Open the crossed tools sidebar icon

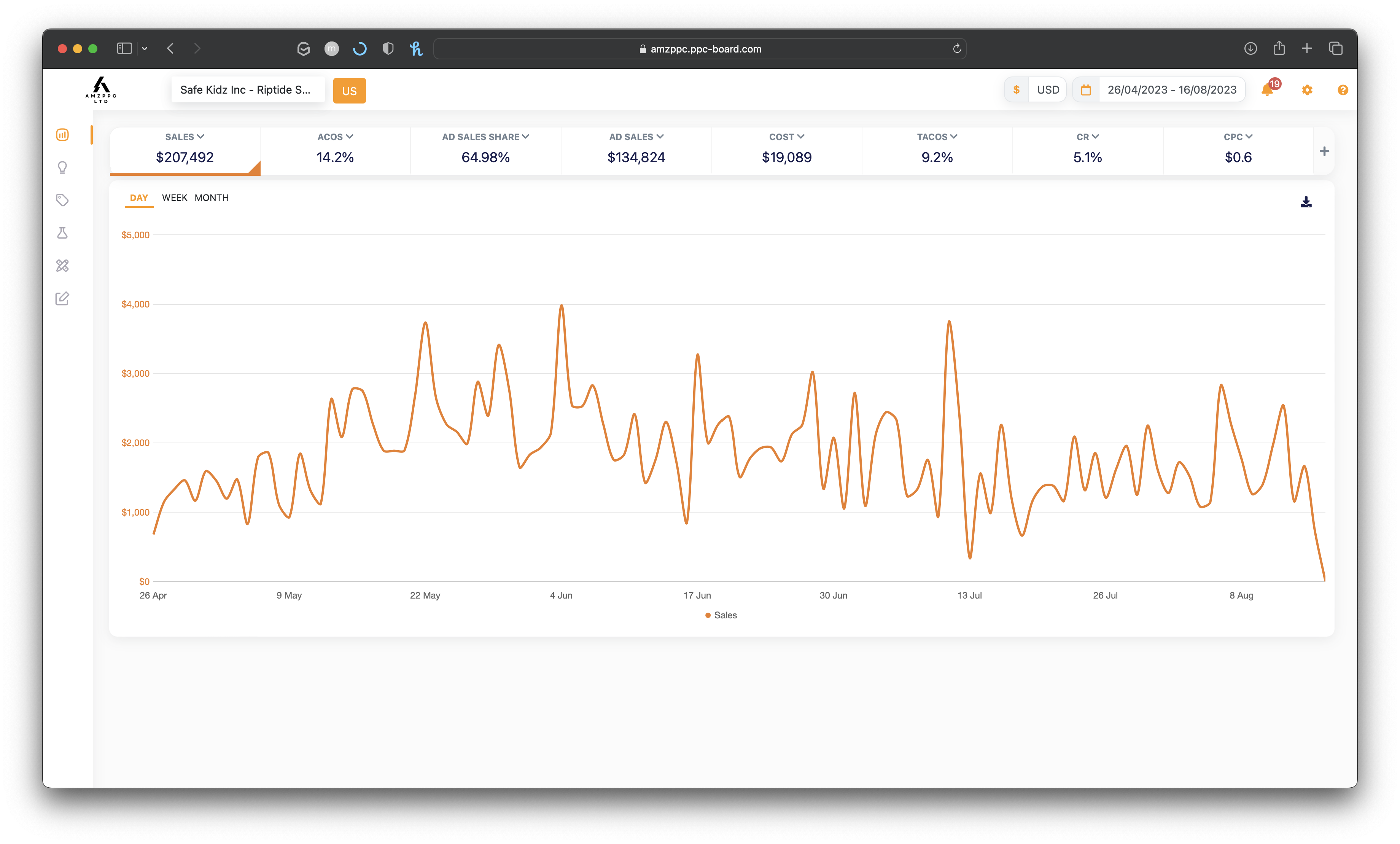coord(62,266)
